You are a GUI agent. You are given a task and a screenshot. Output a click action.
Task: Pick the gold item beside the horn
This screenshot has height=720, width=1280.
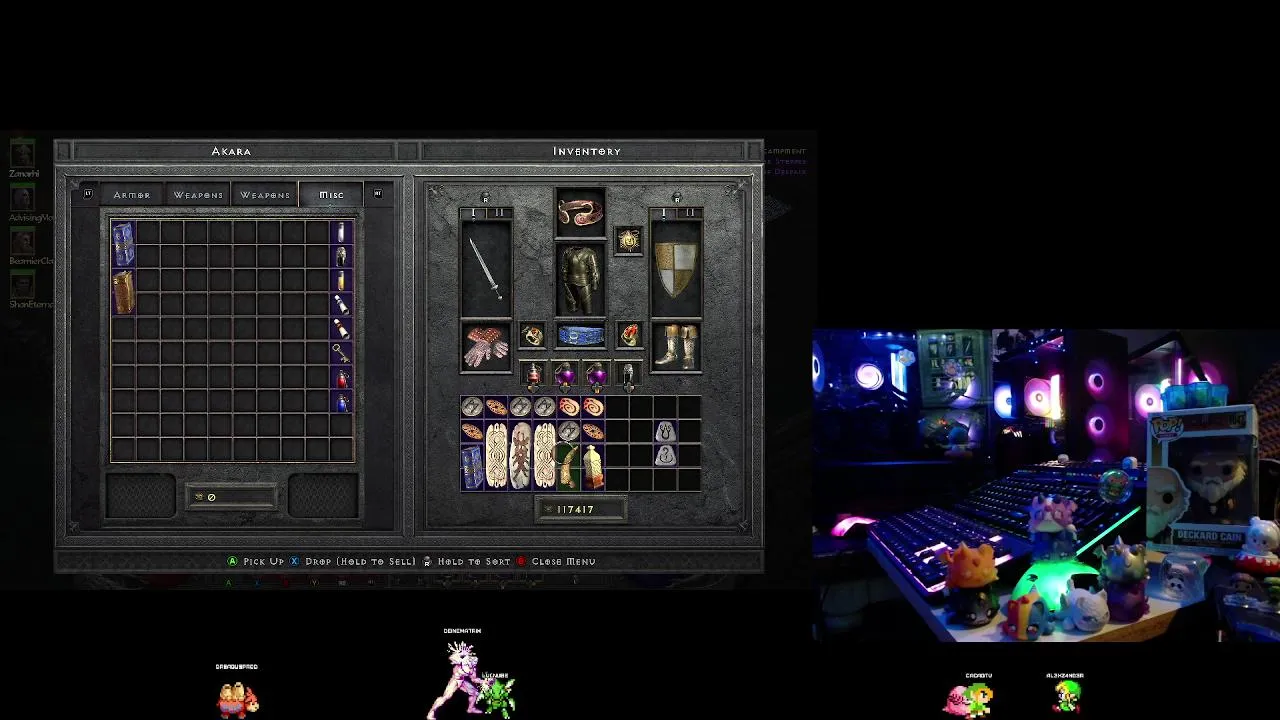coord(592,466)
